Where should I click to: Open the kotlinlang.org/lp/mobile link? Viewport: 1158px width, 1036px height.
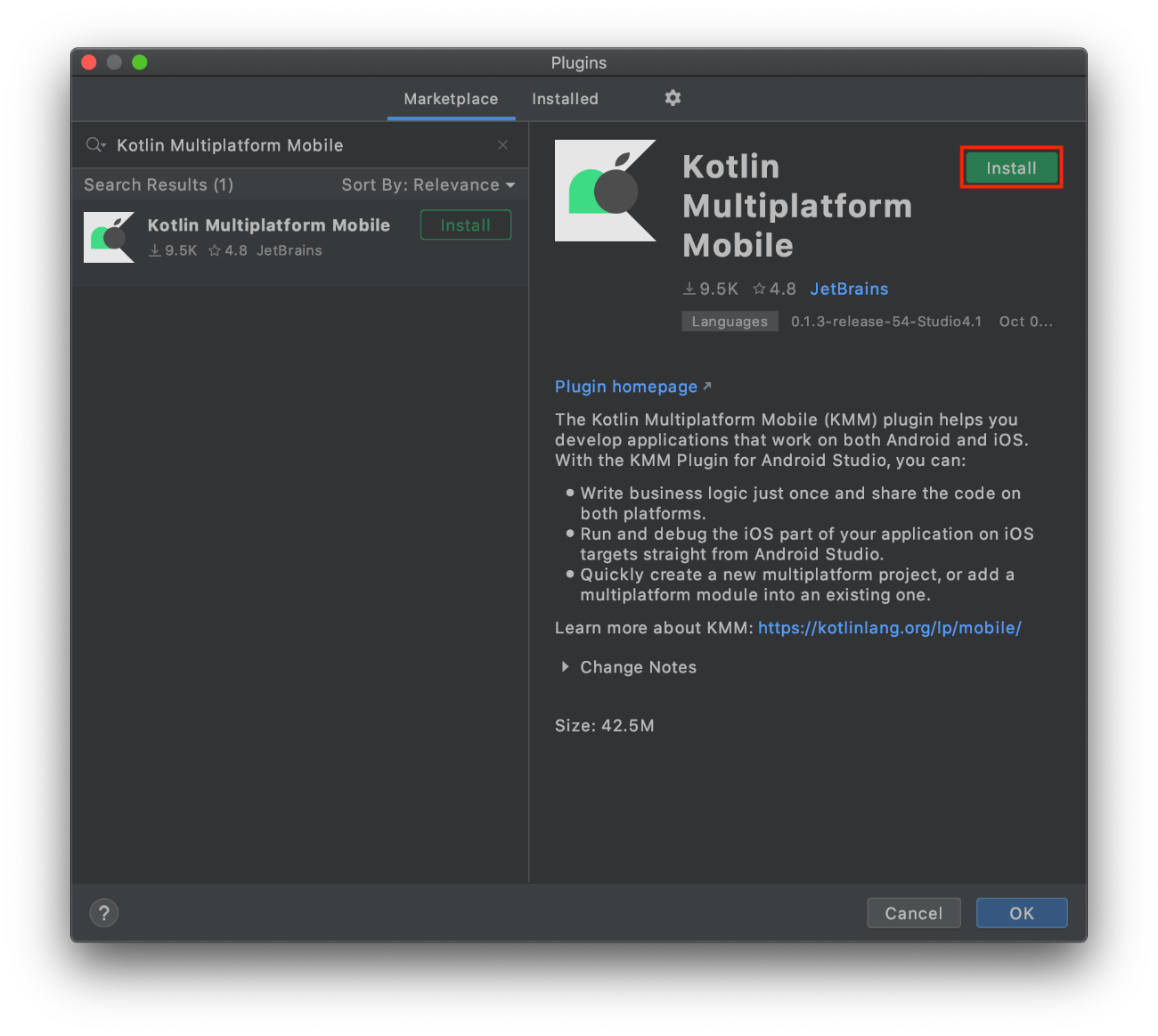pos(890,628)
